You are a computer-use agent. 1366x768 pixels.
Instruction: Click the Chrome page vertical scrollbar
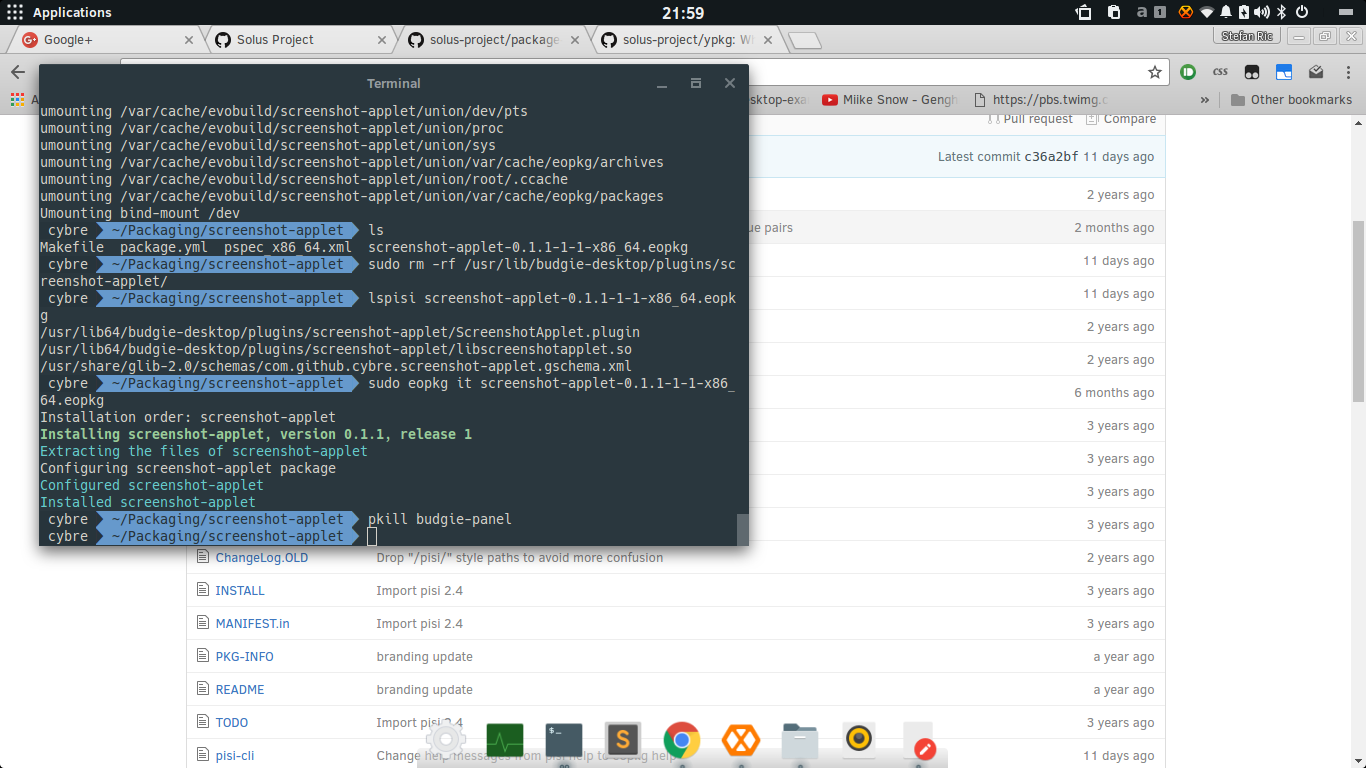pyautogui.click(x=1358, y=310)
